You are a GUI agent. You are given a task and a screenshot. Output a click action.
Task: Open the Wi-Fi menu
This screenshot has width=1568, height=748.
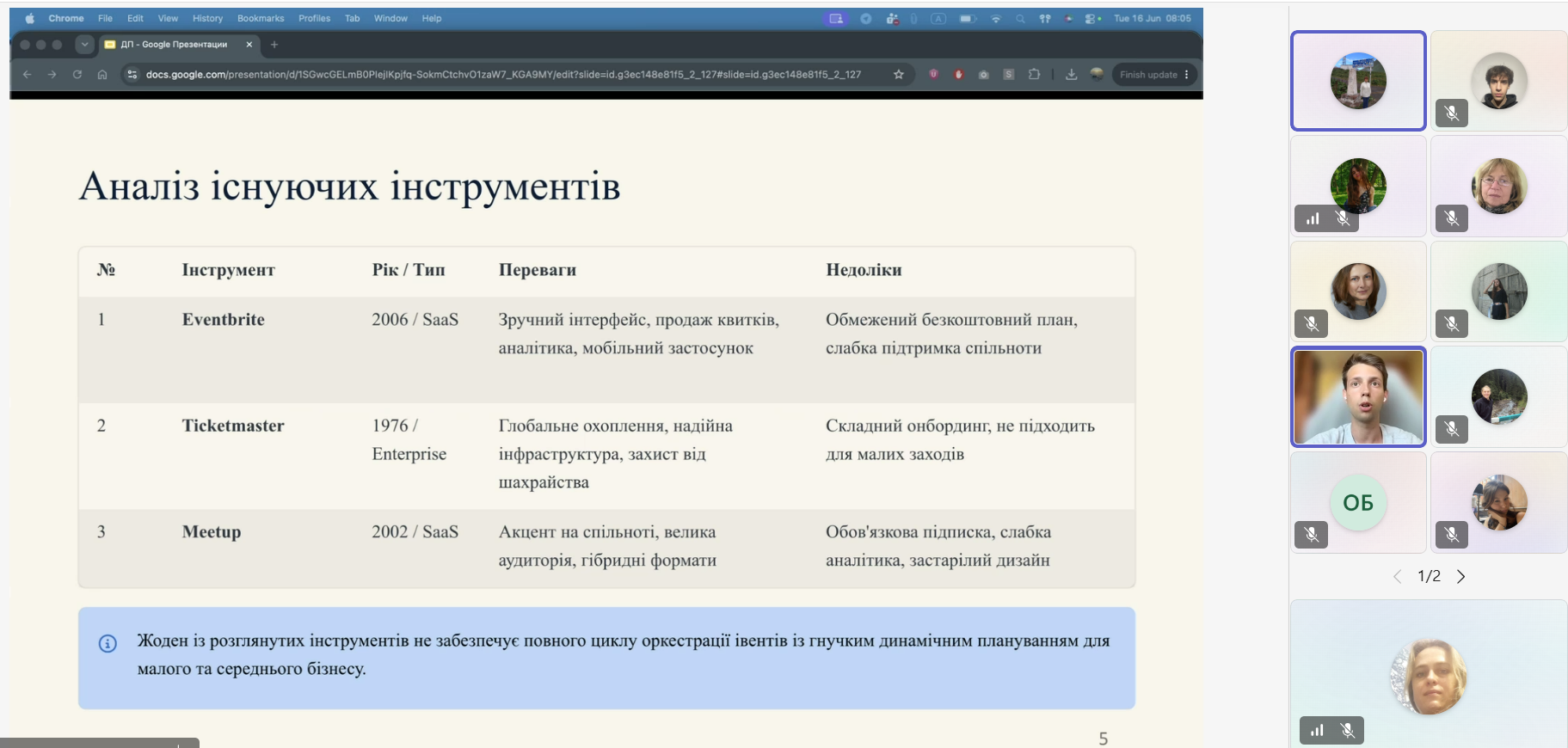[x=996, y=18]
